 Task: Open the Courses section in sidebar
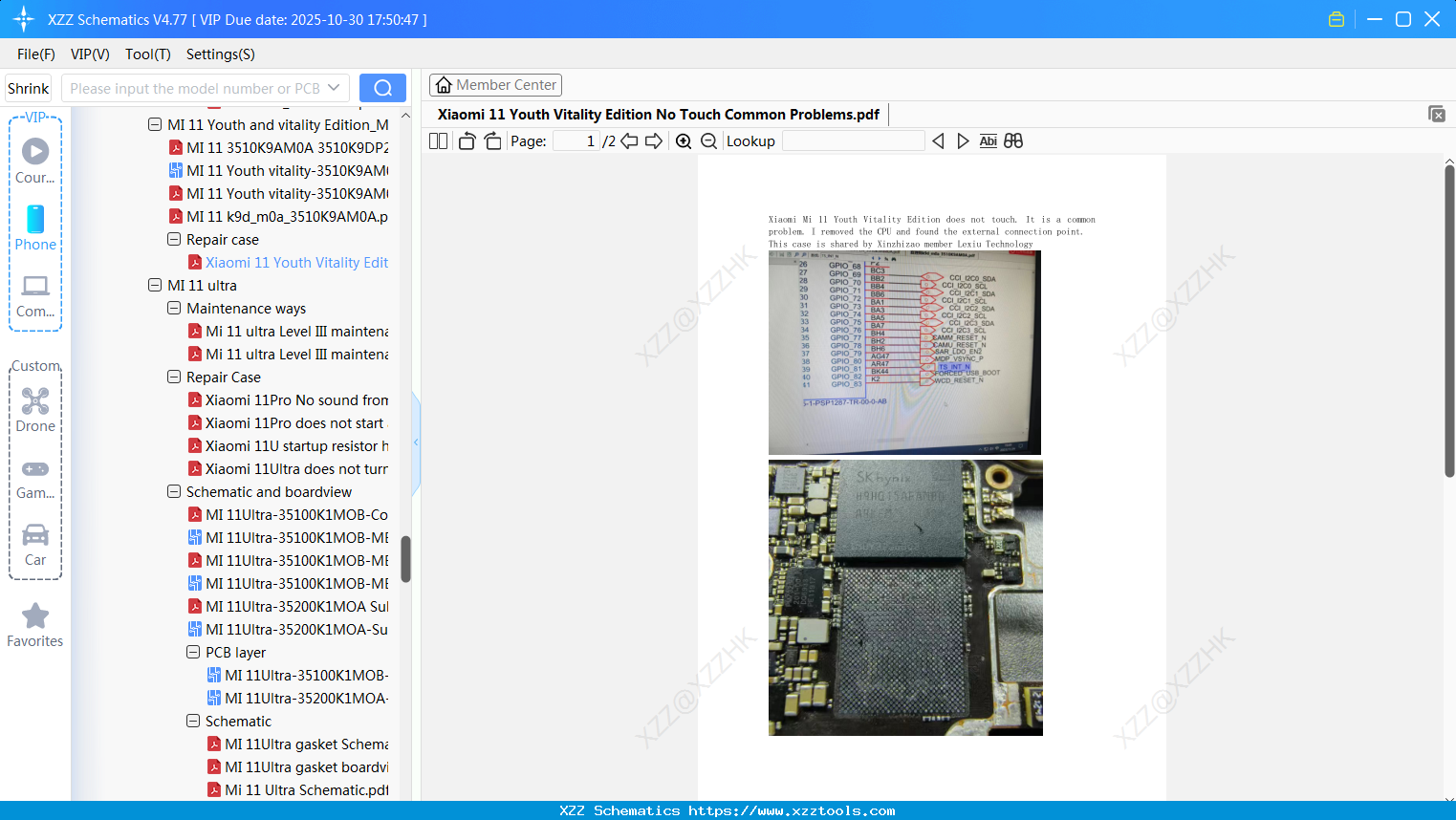click(x=35, y=161)
